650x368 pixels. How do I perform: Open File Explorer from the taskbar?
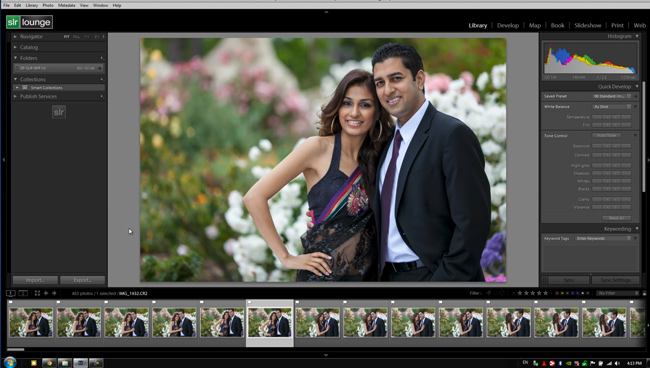click(x=65, y=363)
